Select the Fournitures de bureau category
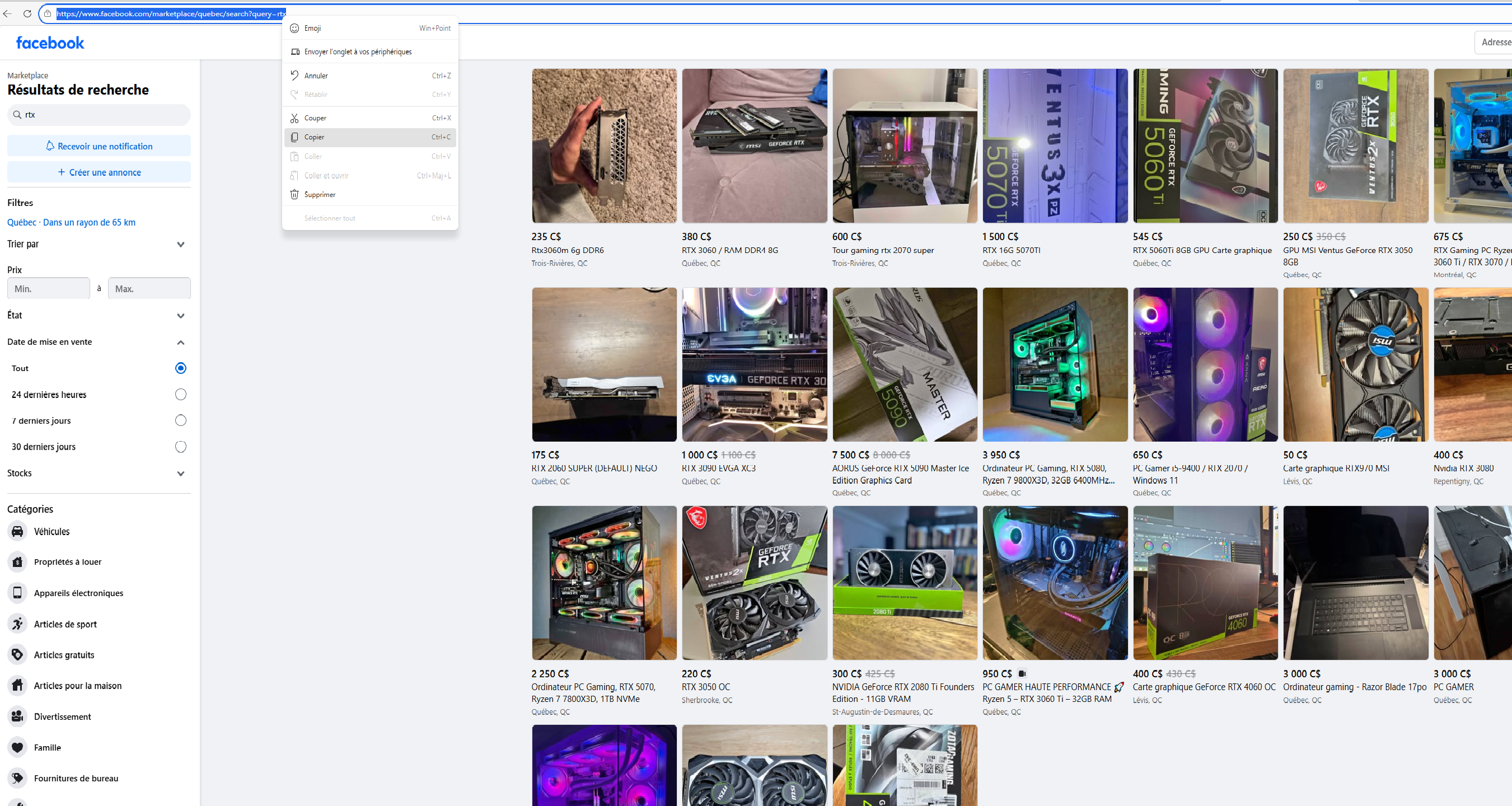This screenshot has width=1512, height=806. tap(76, 779)
